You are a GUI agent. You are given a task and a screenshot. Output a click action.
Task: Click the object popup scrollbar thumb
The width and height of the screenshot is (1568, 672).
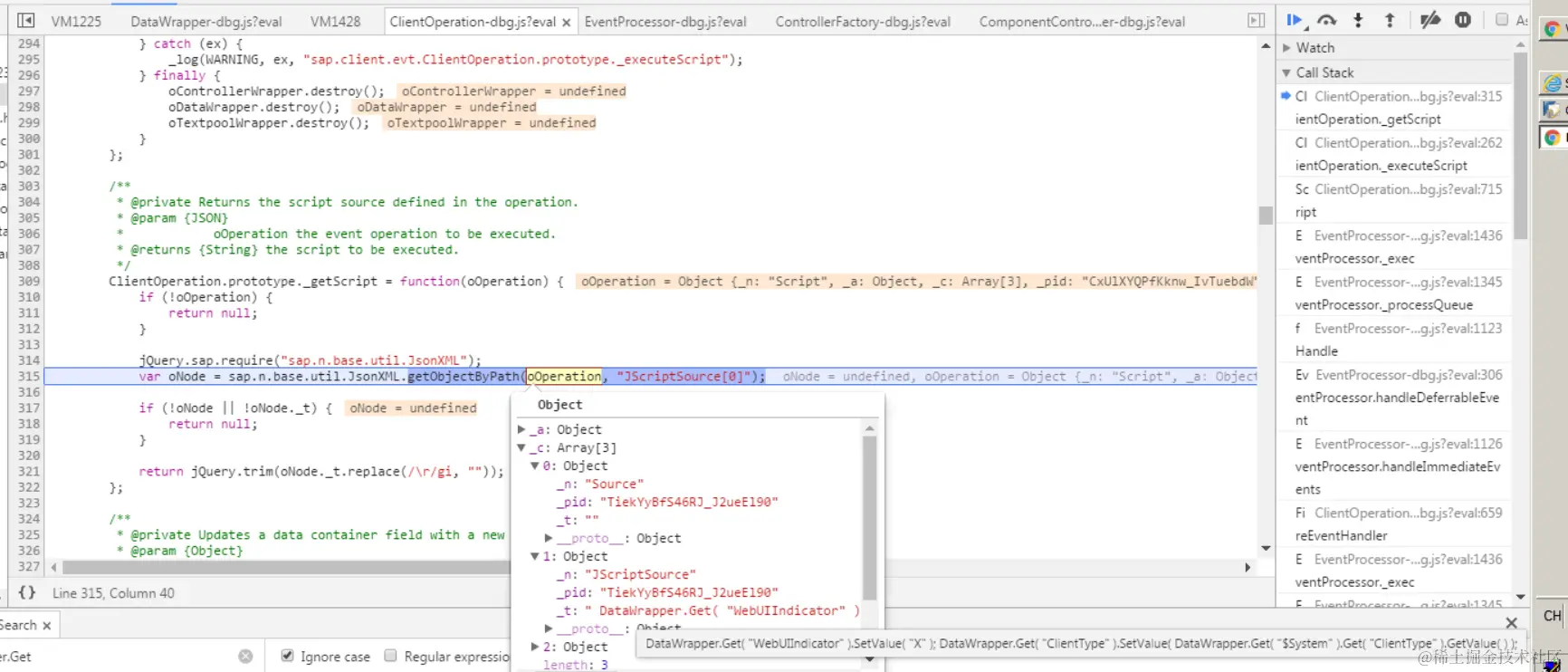(x=870, y=518)
